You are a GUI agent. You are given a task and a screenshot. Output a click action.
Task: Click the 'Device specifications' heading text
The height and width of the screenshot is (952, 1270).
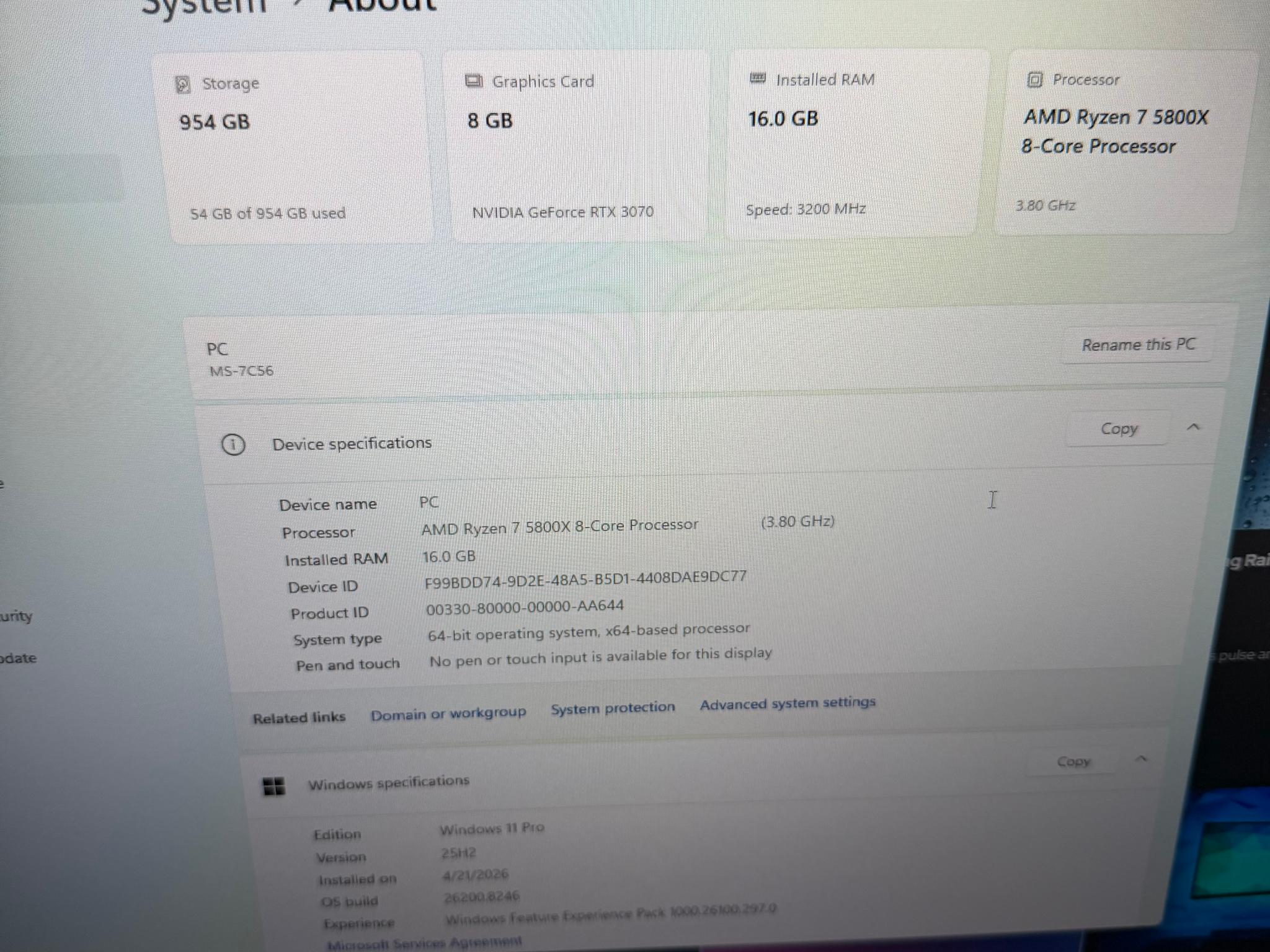pyautogui.click(x=352, y=444)
